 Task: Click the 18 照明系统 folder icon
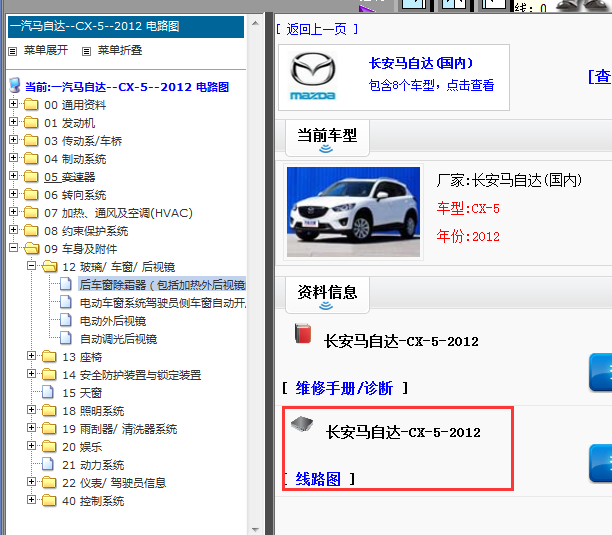49,411
